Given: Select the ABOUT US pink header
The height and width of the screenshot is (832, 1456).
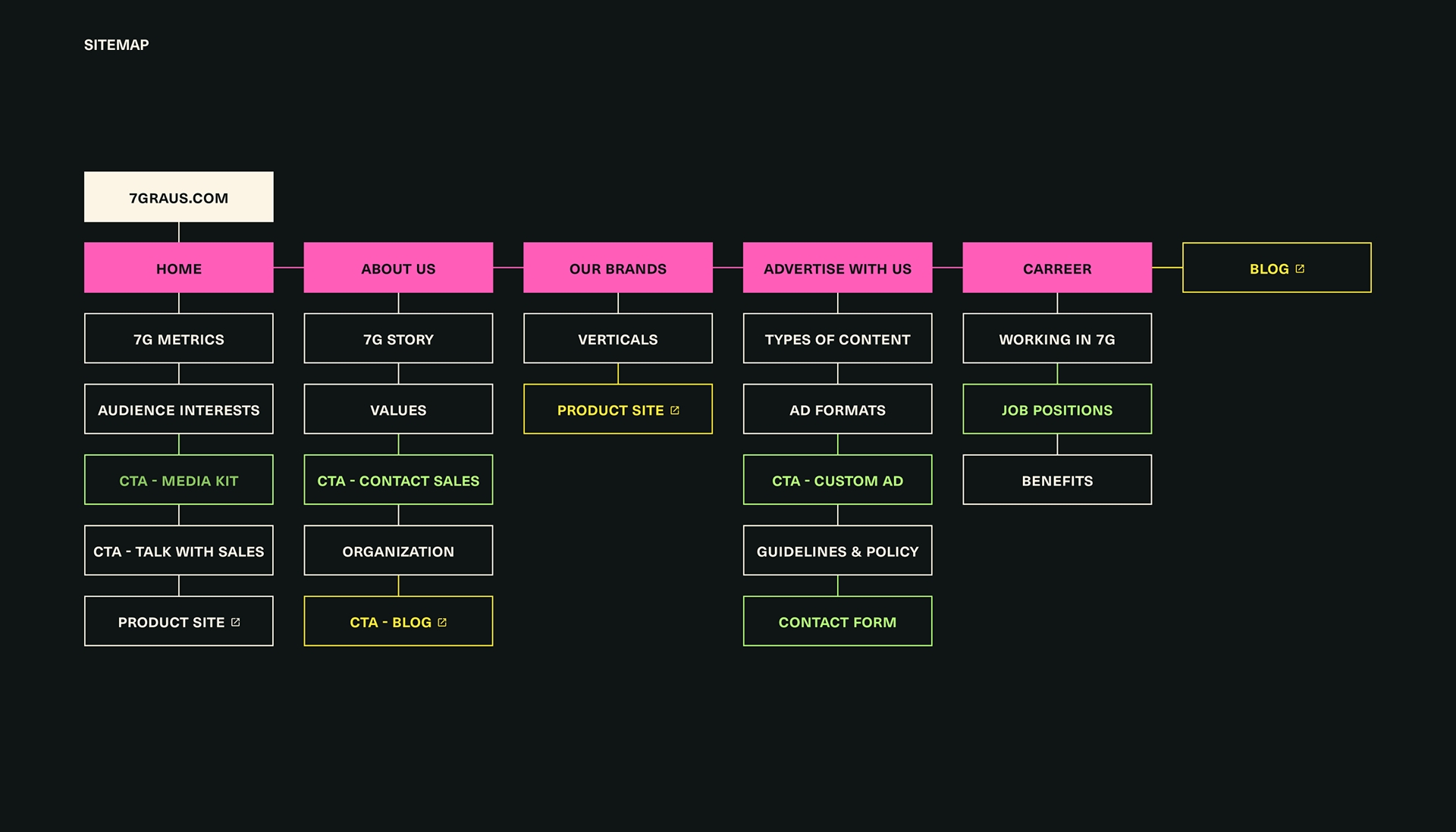Looking at the screenshot, I should [x=398, y=268].
